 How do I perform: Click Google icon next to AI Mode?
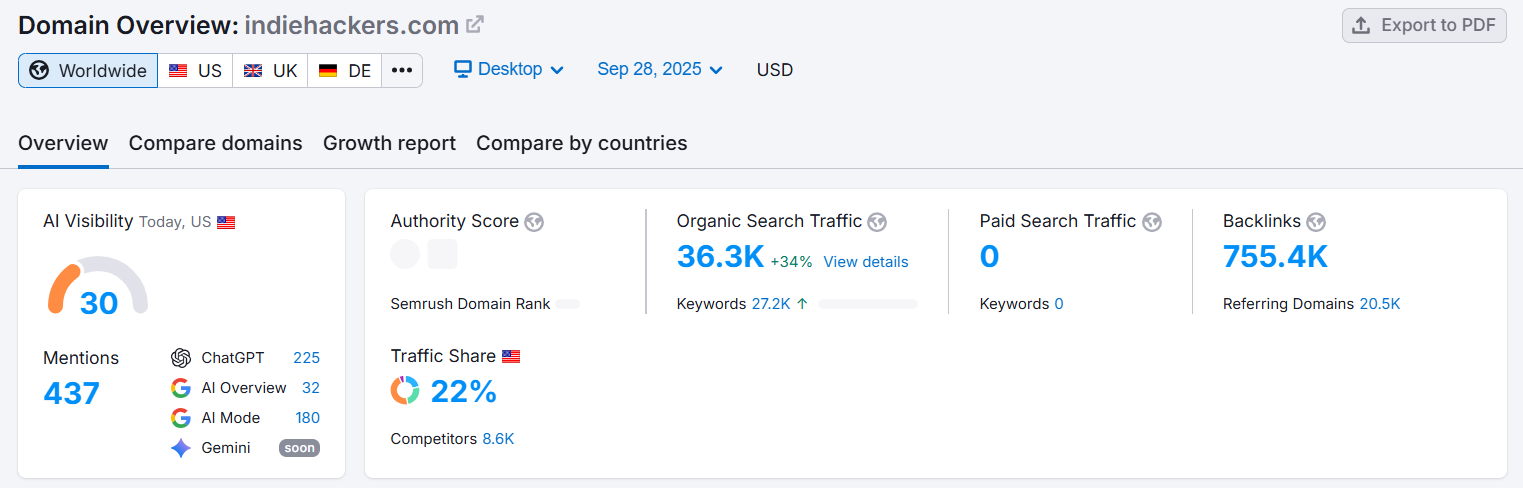(181, 418)
